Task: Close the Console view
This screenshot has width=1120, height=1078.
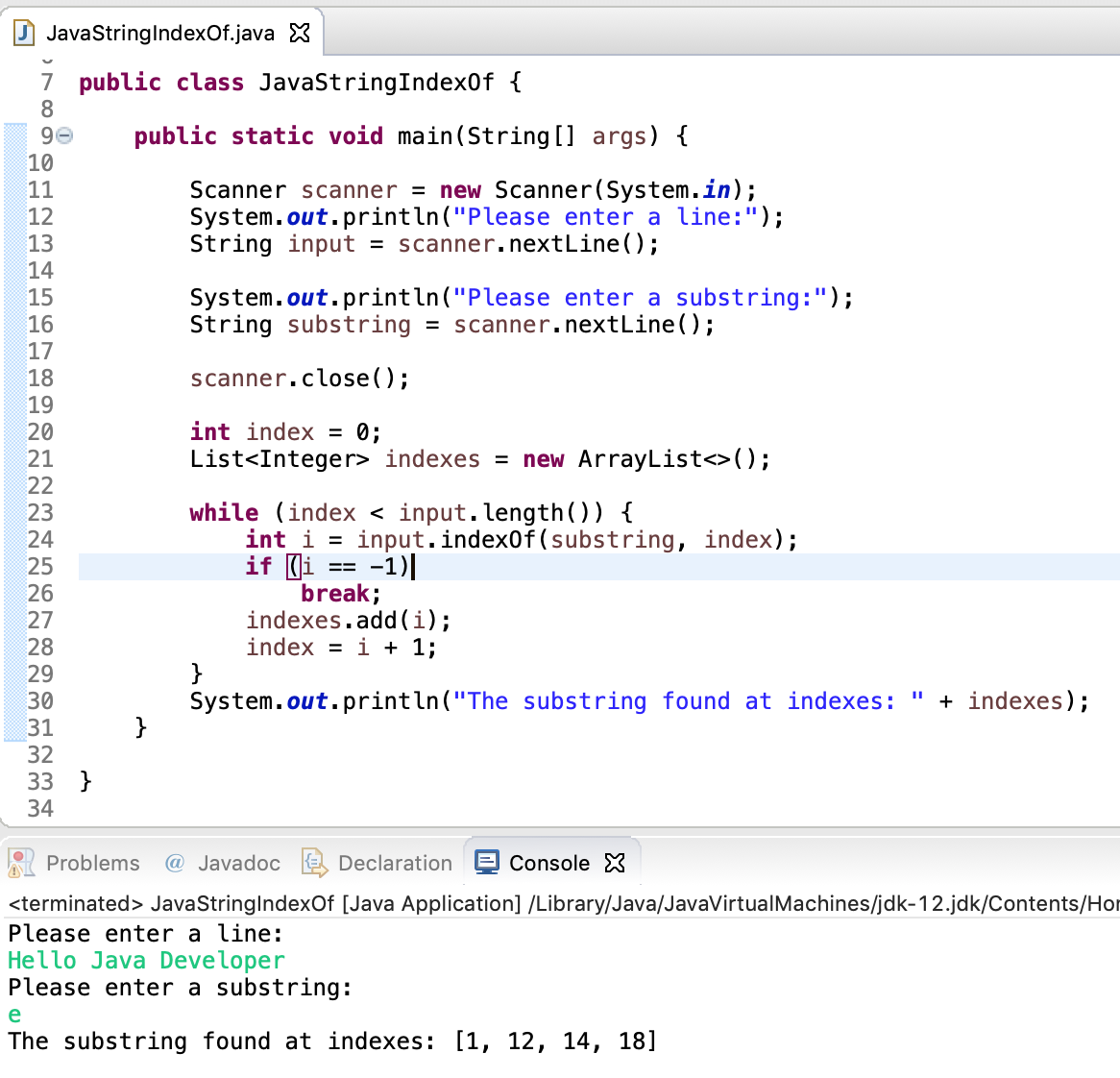Action: click(614, 862)
